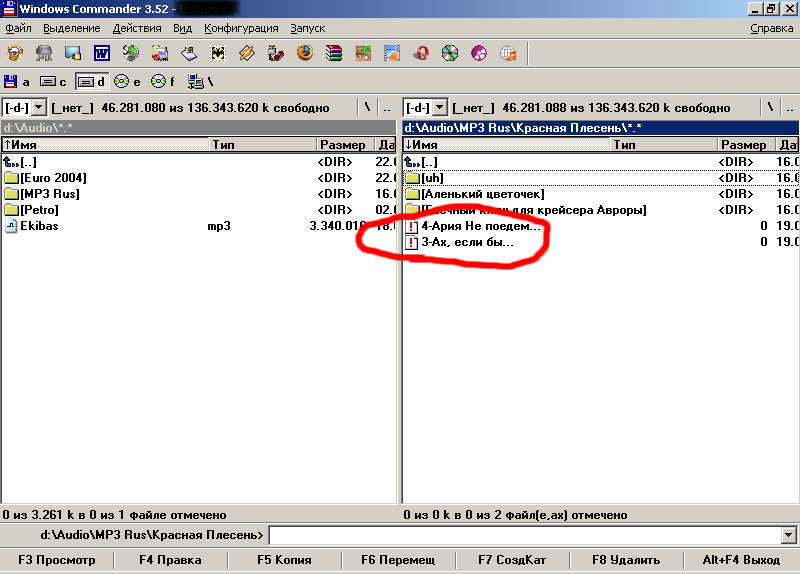The height and width of the screenshot is (574, 800).
Task: Select MP3 Rus folder in left panel
Action: click(x=199, y=194)
